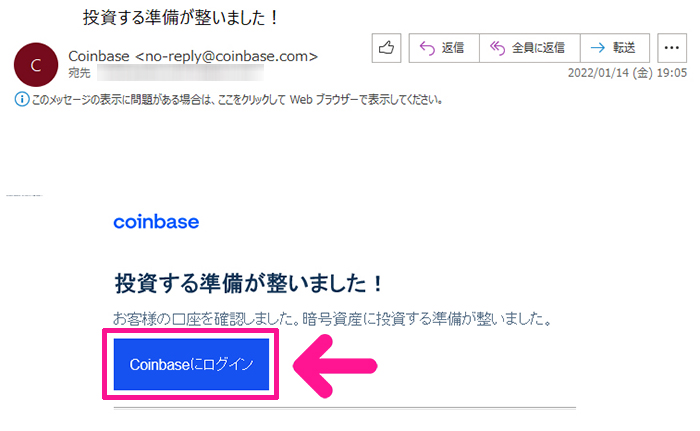This screenshot has width=700, height=431.
Task: Click the subject line at the top
Action: (x=181, y=17)
